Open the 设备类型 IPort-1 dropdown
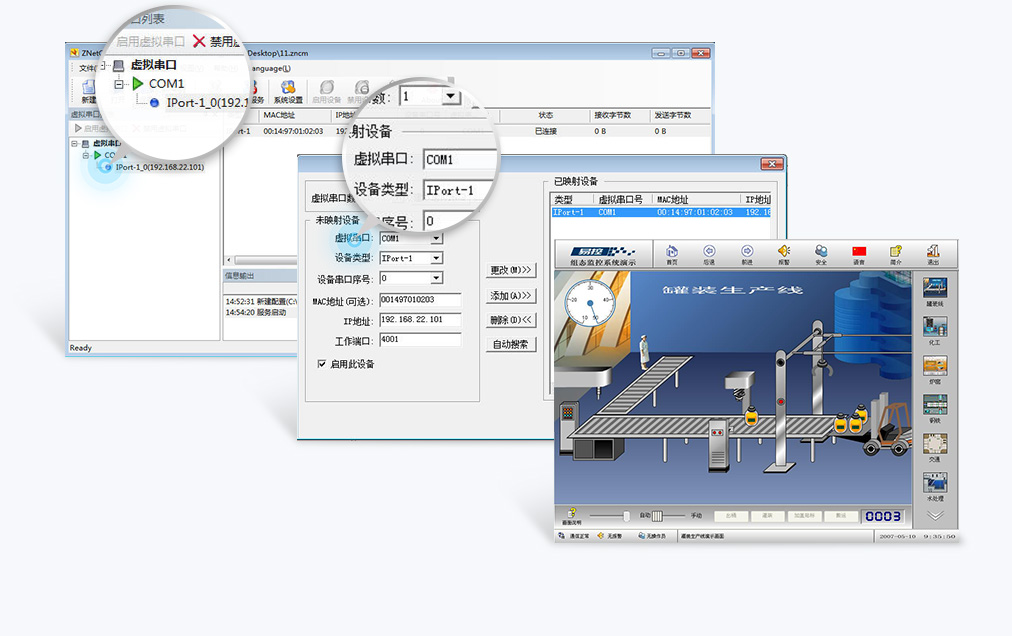Screen dimensions: 1012x636 [x=436, y=258]
